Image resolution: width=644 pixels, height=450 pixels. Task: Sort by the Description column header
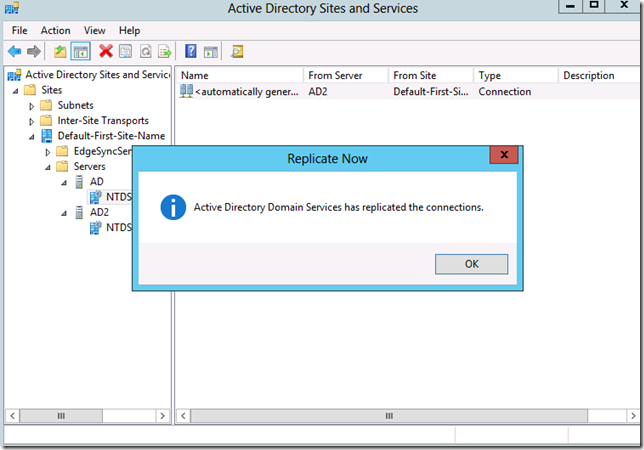(x=599, y=76)
